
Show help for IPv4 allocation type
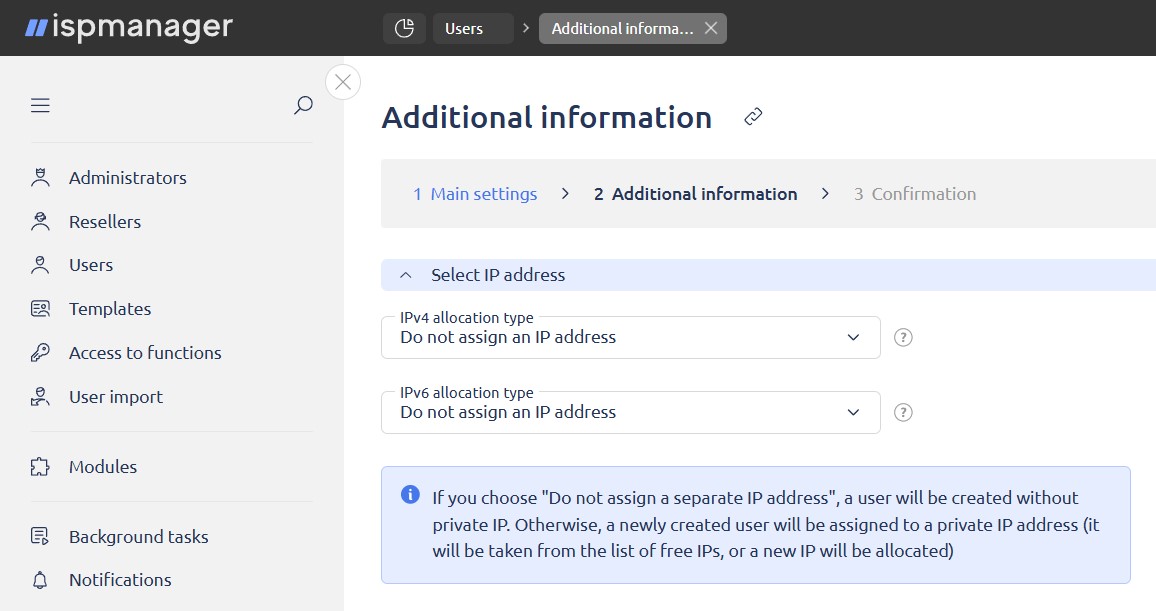[x=903, y=338]
